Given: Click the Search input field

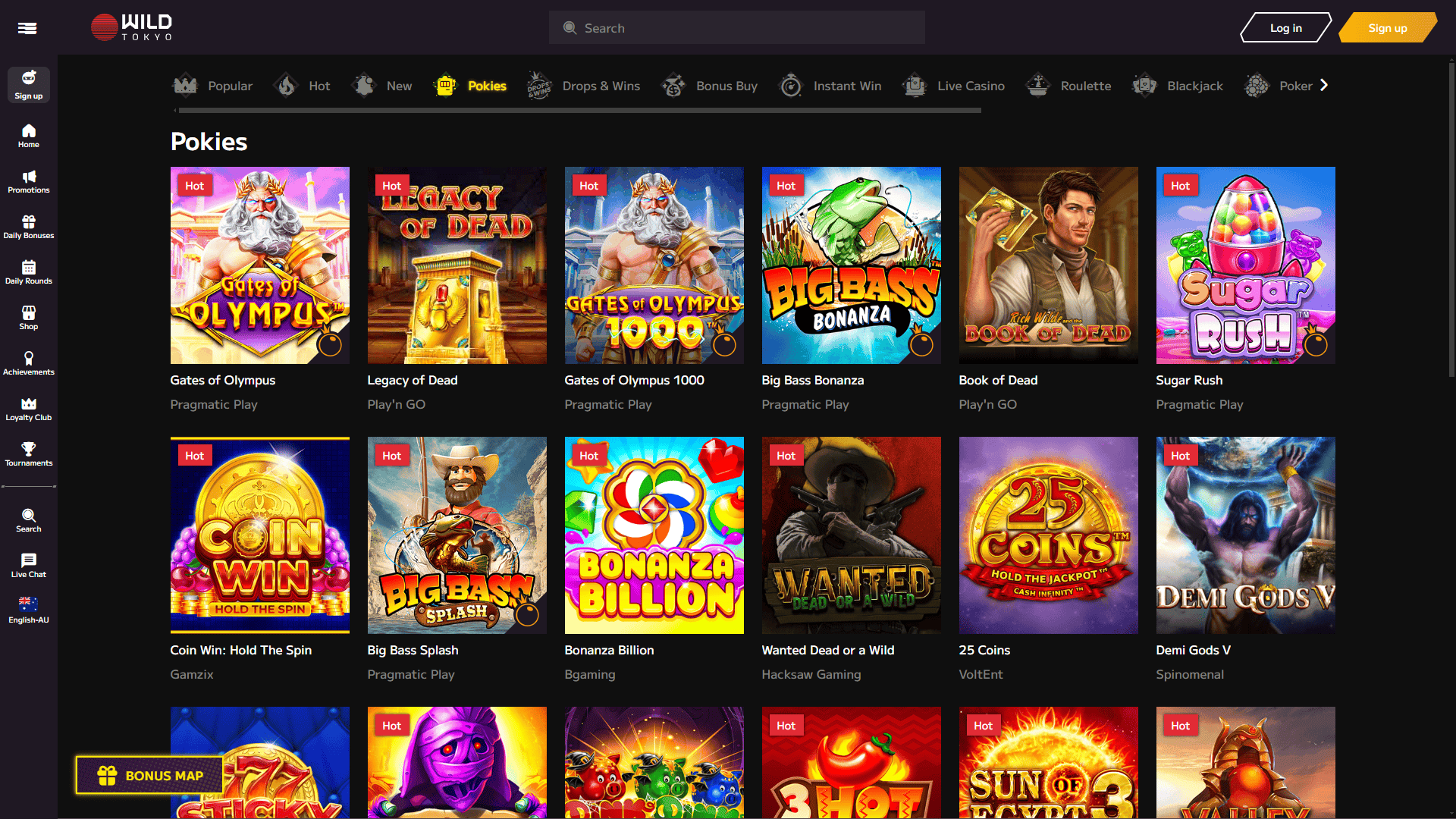Looking at the screenshot, I should [736, 28].
